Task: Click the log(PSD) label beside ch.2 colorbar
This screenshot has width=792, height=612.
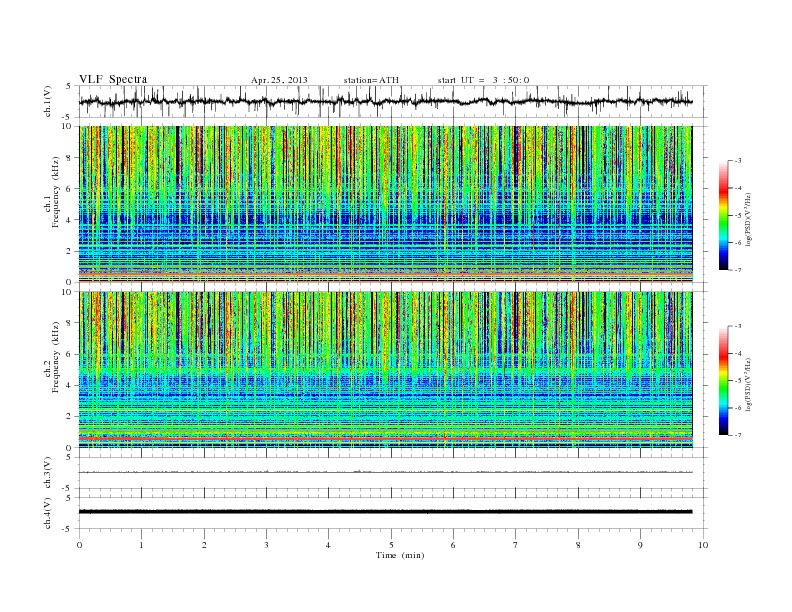Action: point(749,384)
